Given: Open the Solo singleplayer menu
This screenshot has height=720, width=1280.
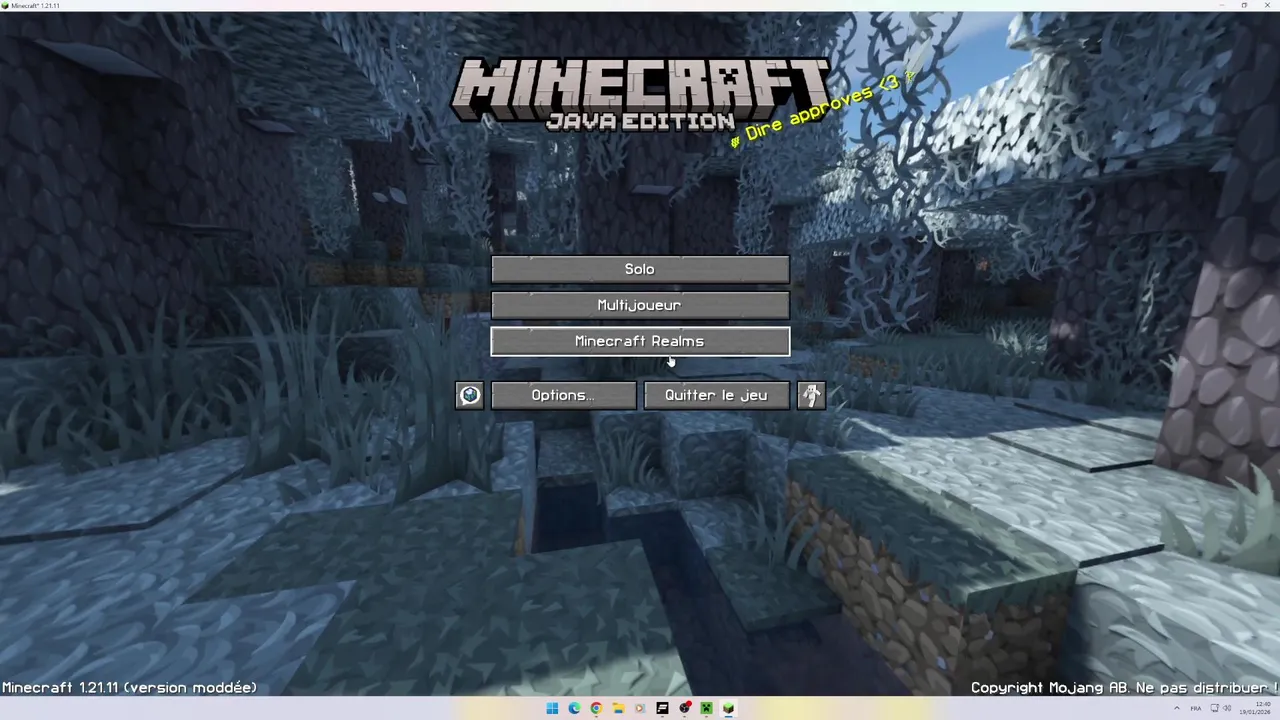Looking at the screenshot, I should pos(640,269).
